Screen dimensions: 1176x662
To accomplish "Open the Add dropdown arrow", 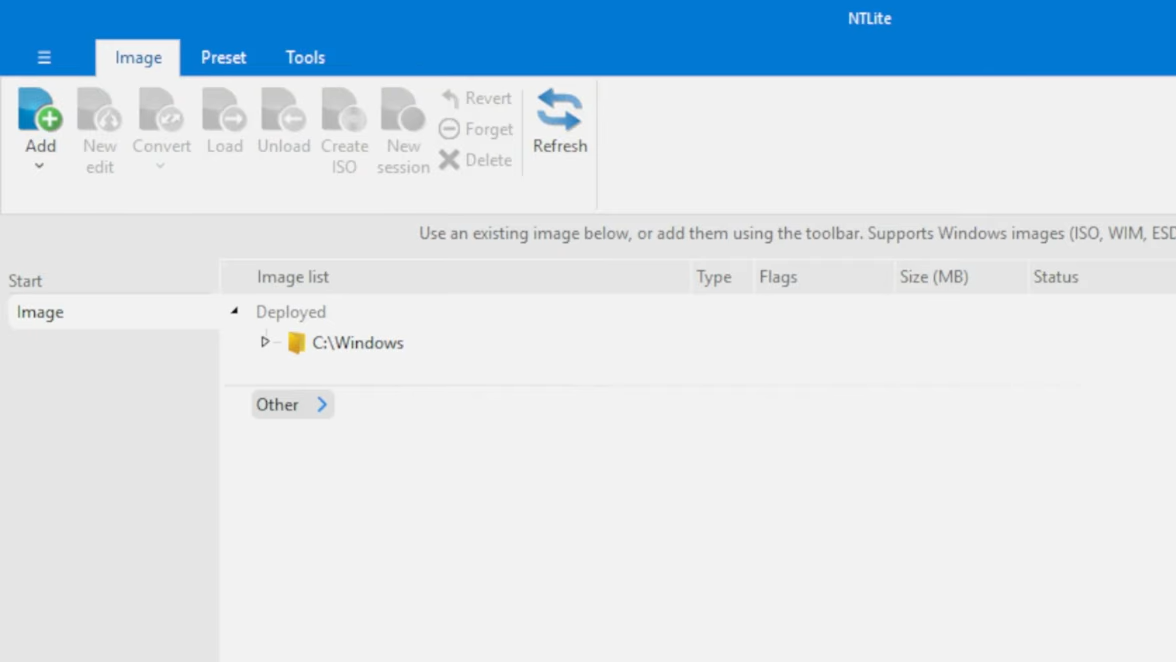I will click(x=40, y=166).
